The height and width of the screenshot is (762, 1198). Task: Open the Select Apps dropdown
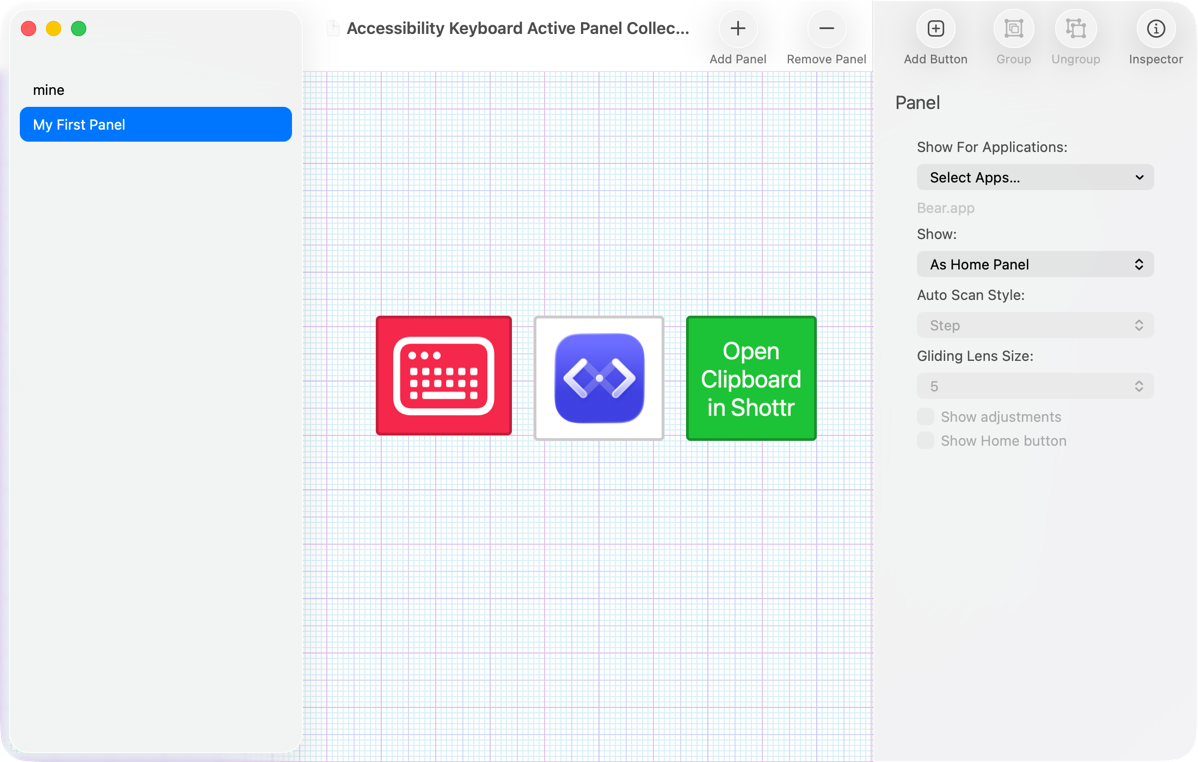(x=1035, y=178)
